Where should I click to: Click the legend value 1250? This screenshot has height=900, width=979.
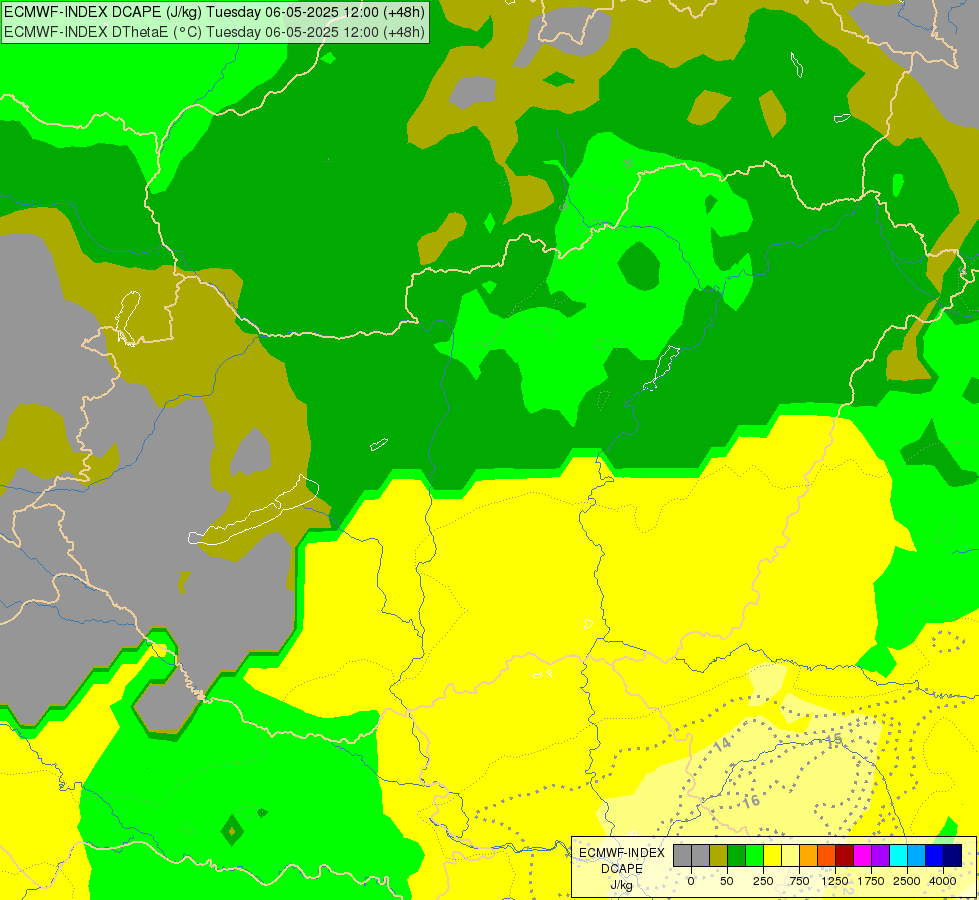point(835,881)
